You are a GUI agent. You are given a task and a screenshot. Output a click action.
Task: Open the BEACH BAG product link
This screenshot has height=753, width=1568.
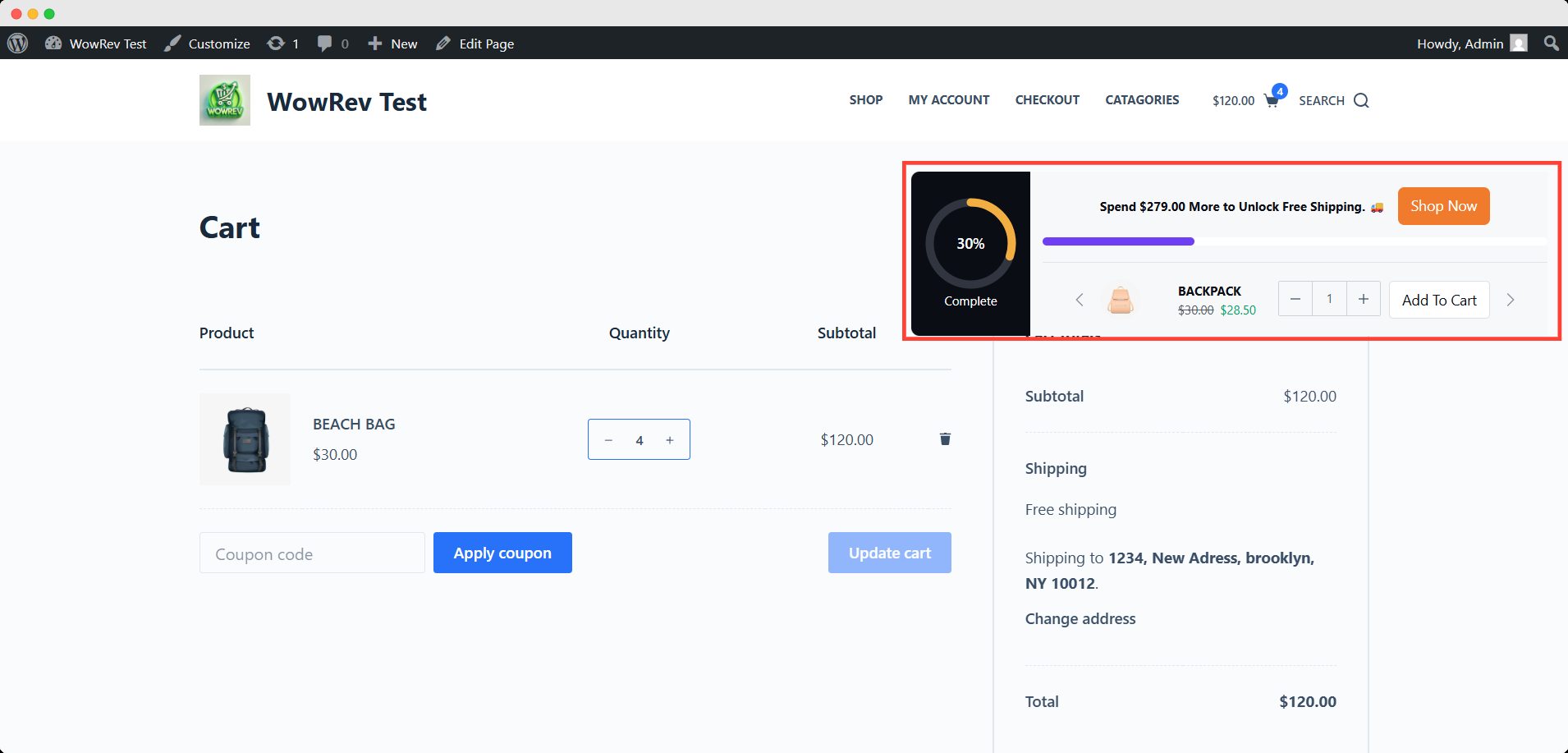coord(354,425)
